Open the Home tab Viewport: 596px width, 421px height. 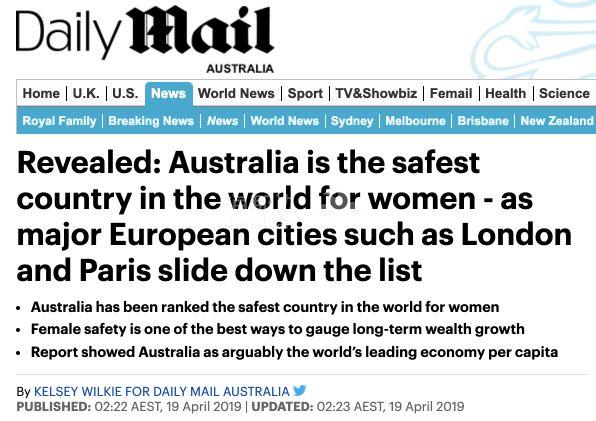point(41,93)
